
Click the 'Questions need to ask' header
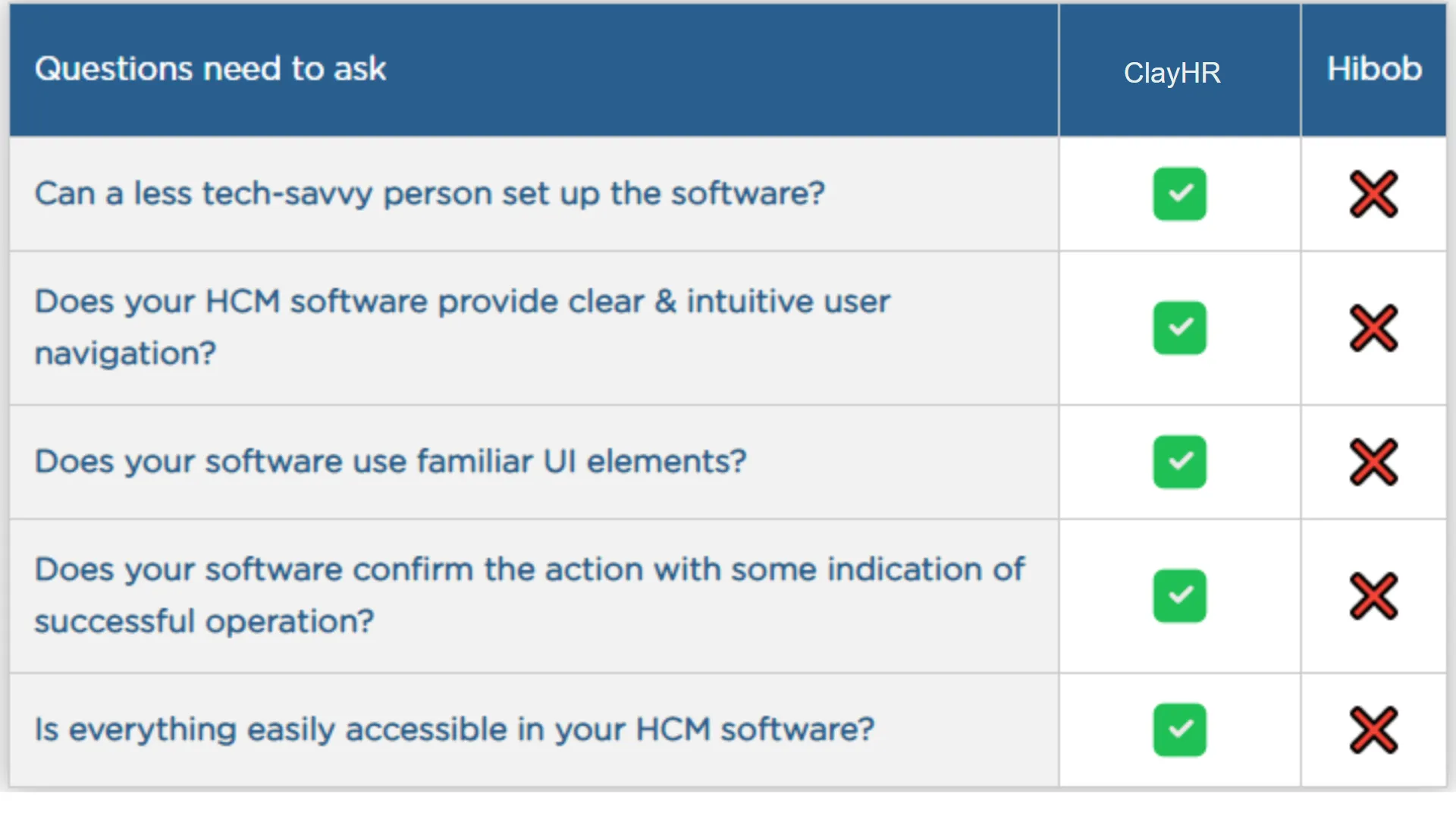(x=211, y=69)
